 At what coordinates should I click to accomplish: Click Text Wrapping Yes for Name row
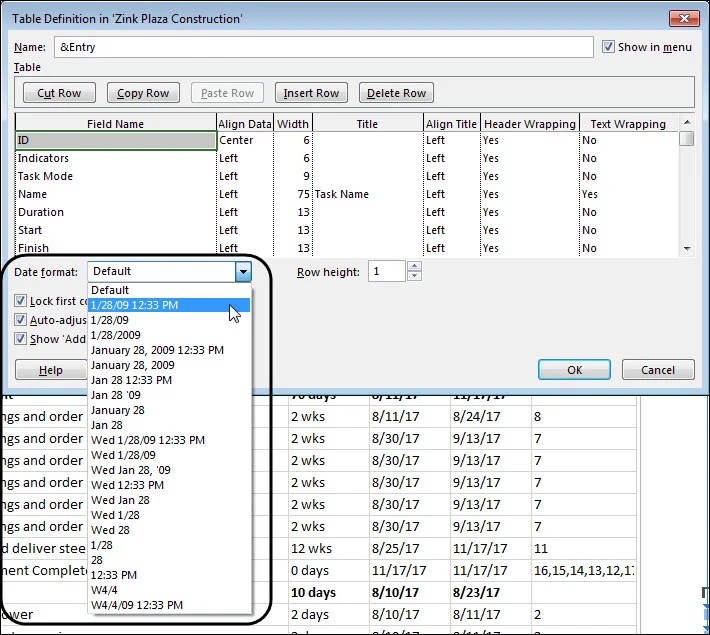[628, 194]
